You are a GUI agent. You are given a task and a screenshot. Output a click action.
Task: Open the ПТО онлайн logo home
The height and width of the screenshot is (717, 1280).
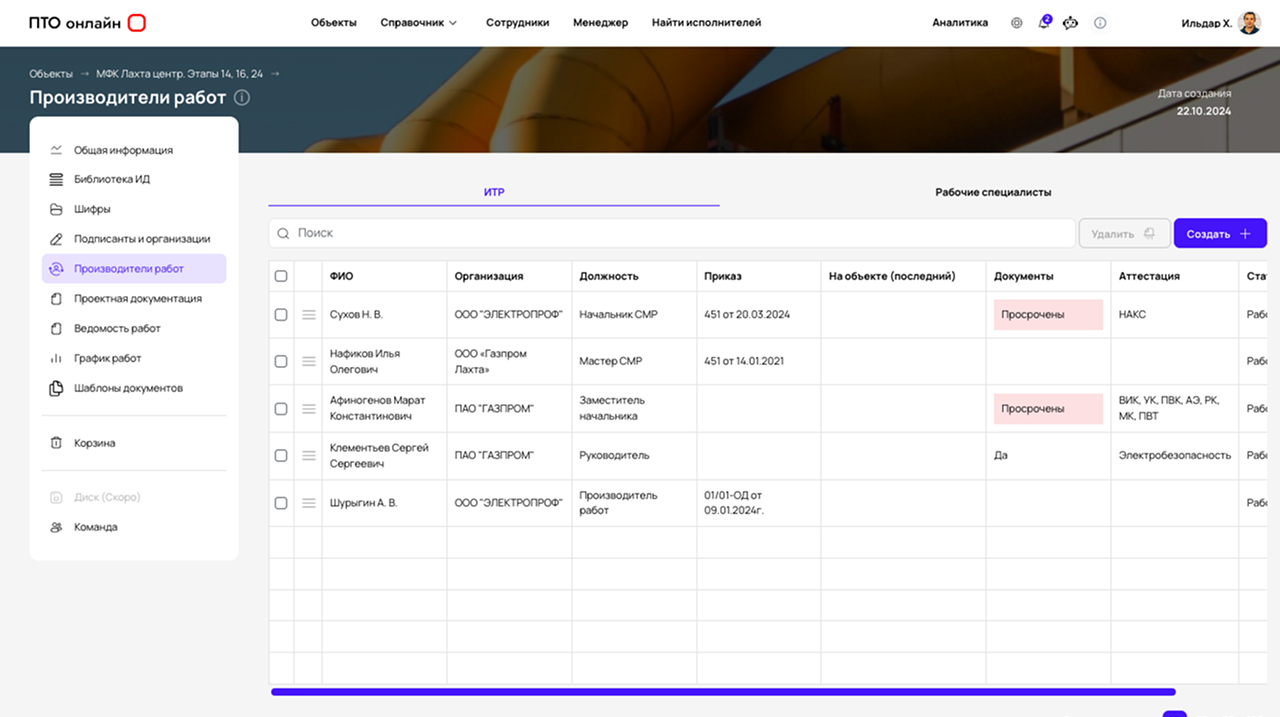coord(87,23)
